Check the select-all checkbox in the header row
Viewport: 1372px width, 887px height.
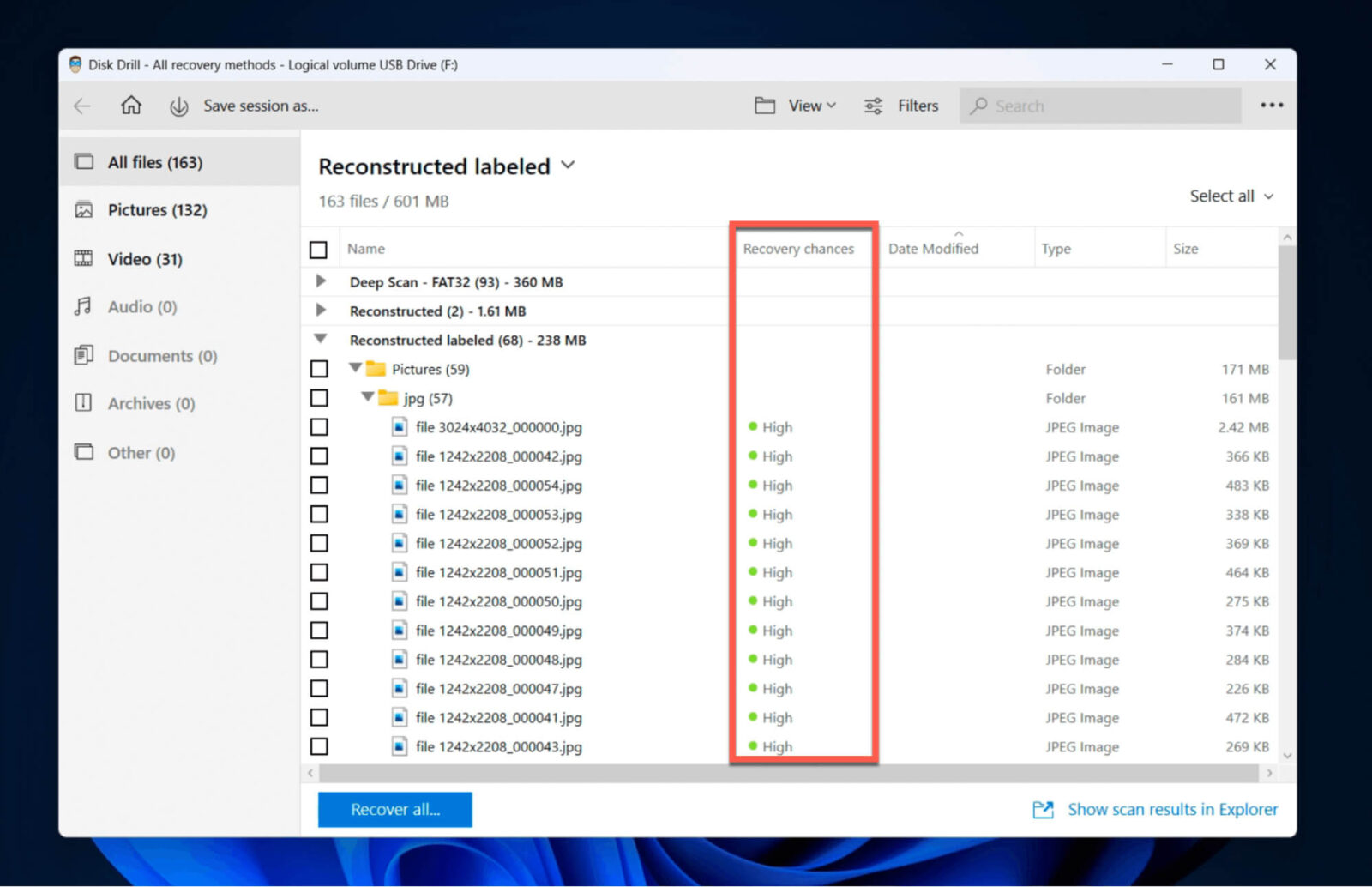[x=319, y=249]
